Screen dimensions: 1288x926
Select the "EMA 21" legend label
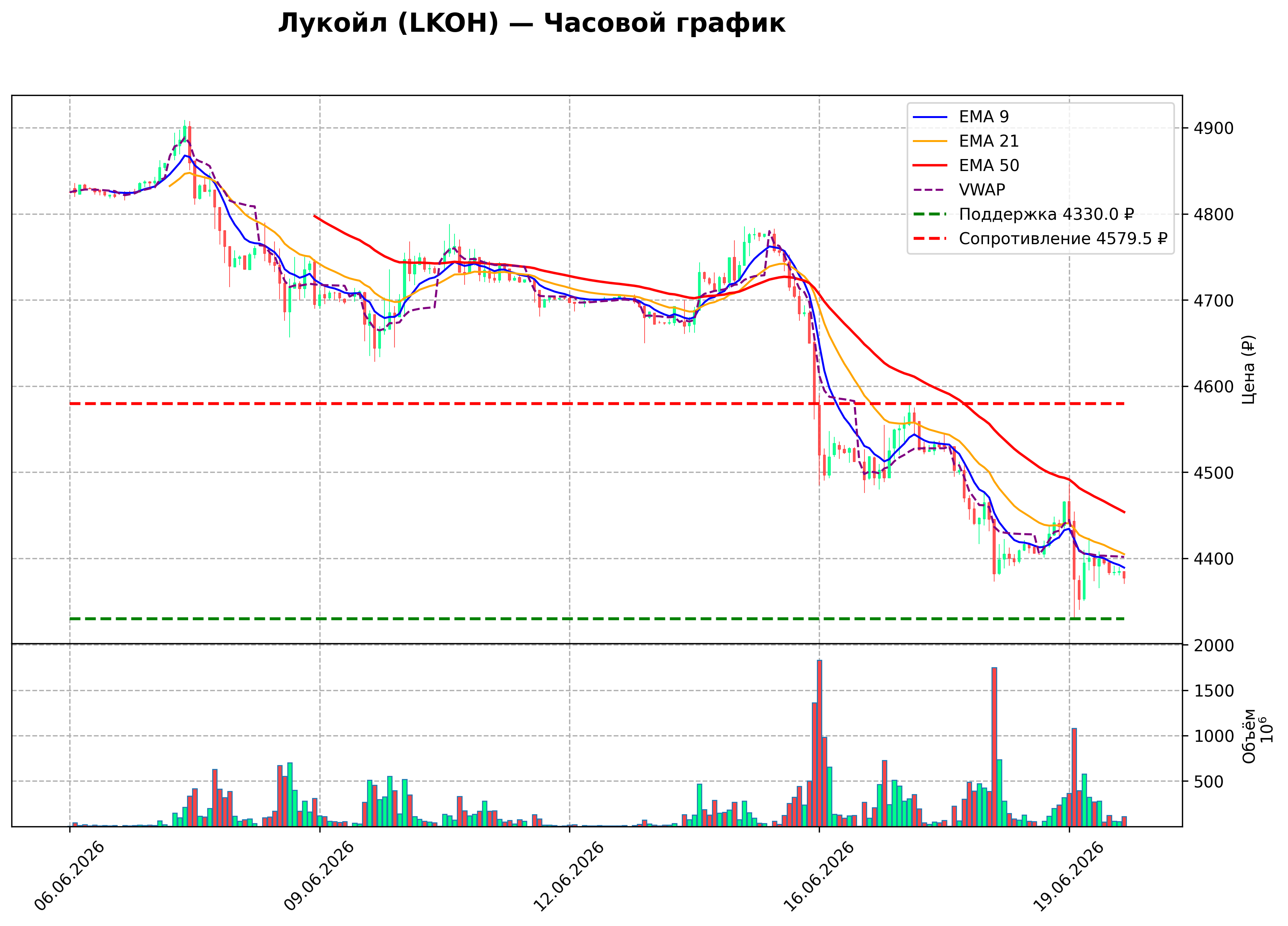point(989,141)
